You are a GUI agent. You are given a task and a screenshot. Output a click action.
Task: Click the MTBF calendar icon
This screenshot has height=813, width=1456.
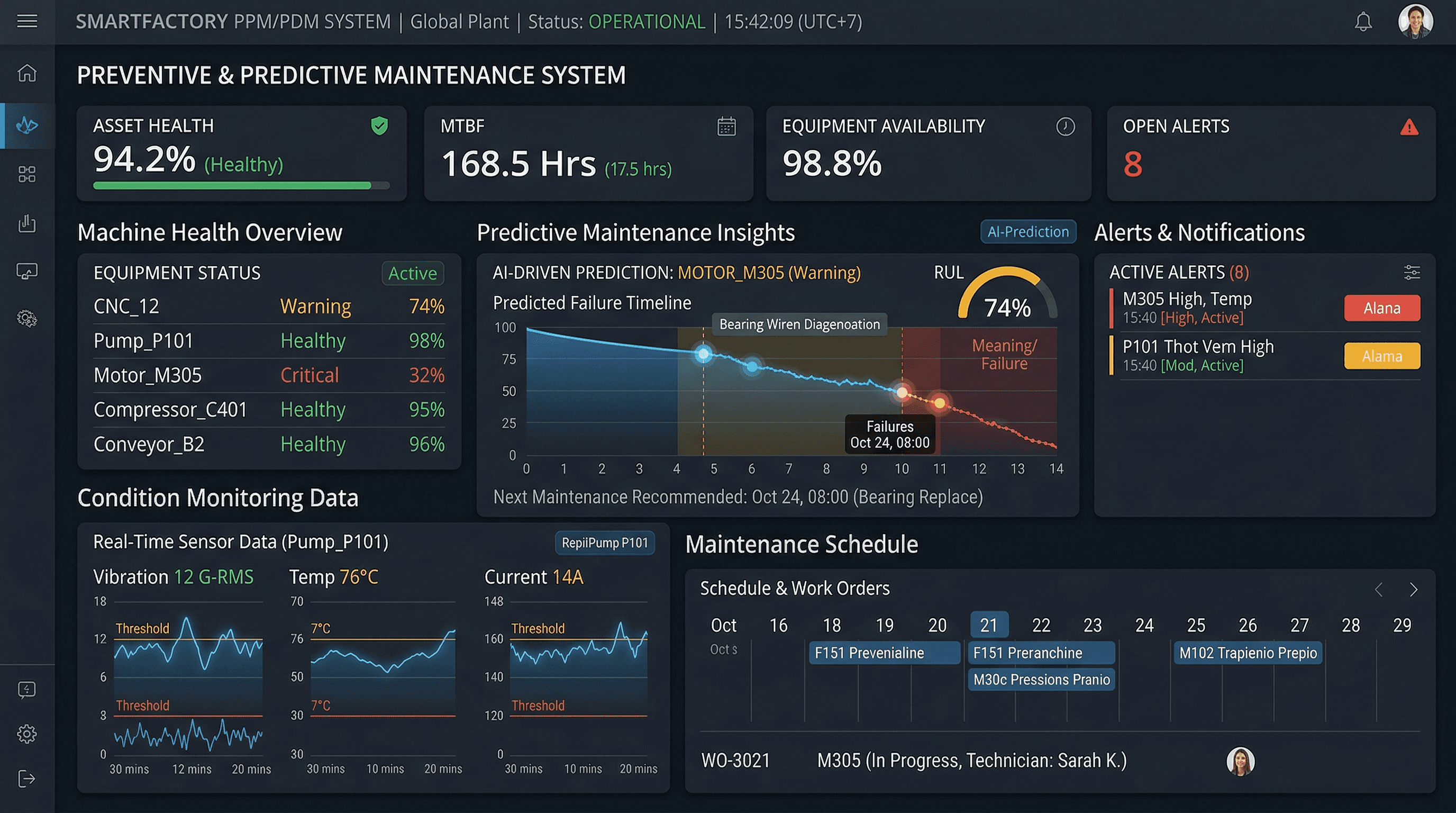(726, 126)
